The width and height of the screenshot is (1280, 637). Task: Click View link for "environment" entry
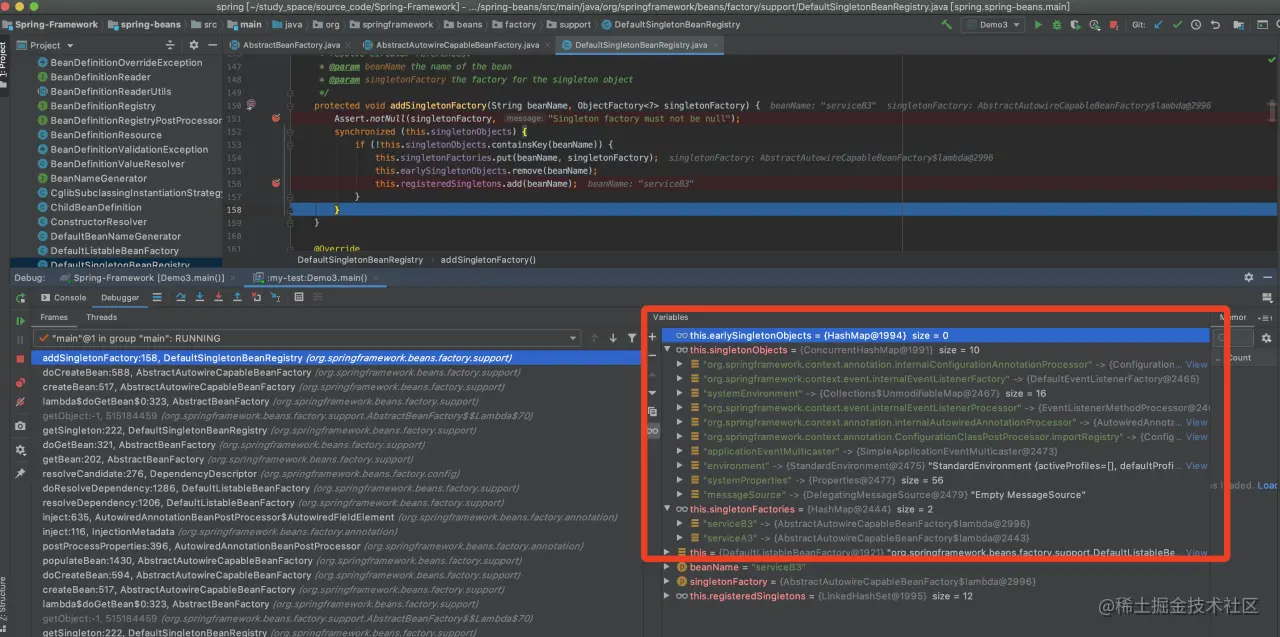[x=1197, y=466]
